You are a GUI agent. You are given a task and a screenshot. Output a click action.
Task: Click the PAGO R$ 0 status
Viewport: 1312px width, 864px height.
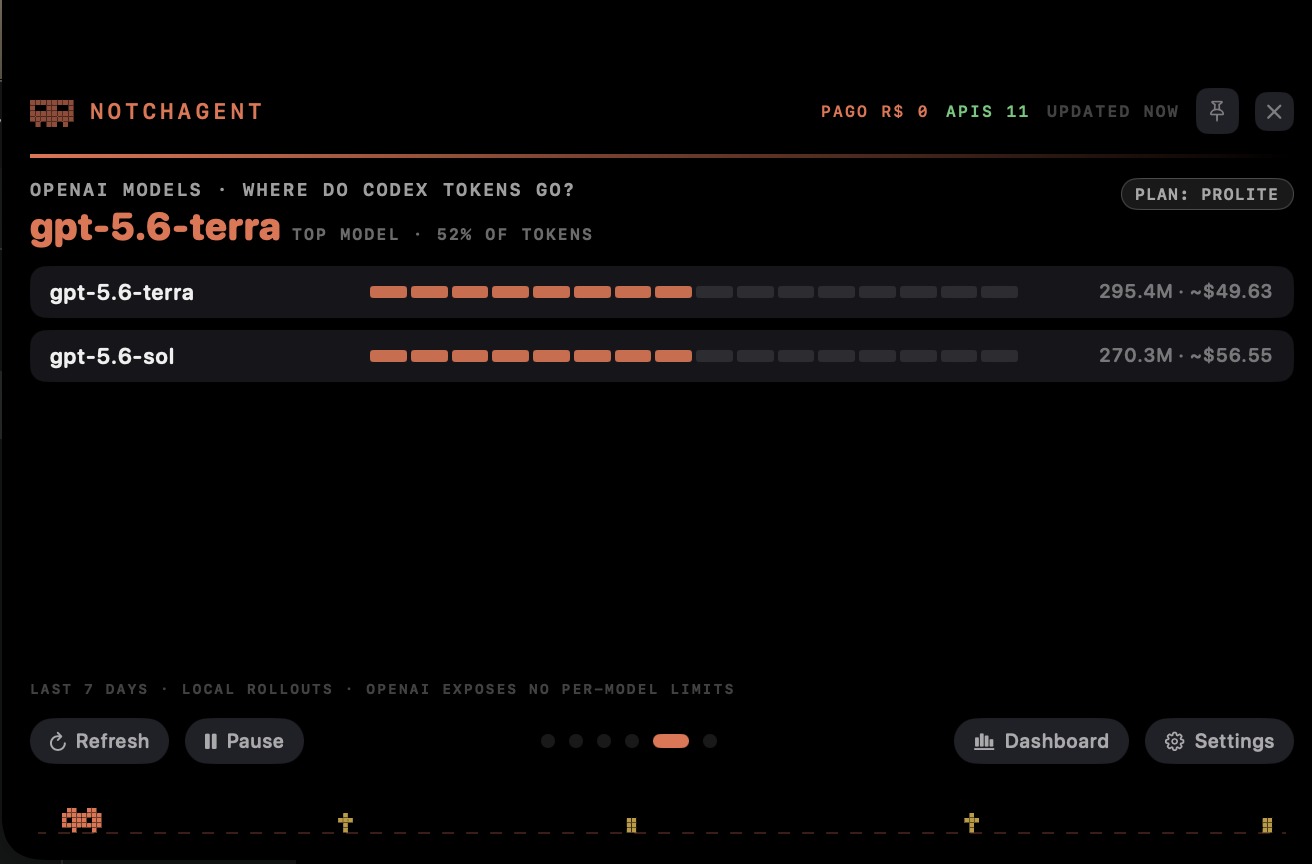tap(875, 112)
